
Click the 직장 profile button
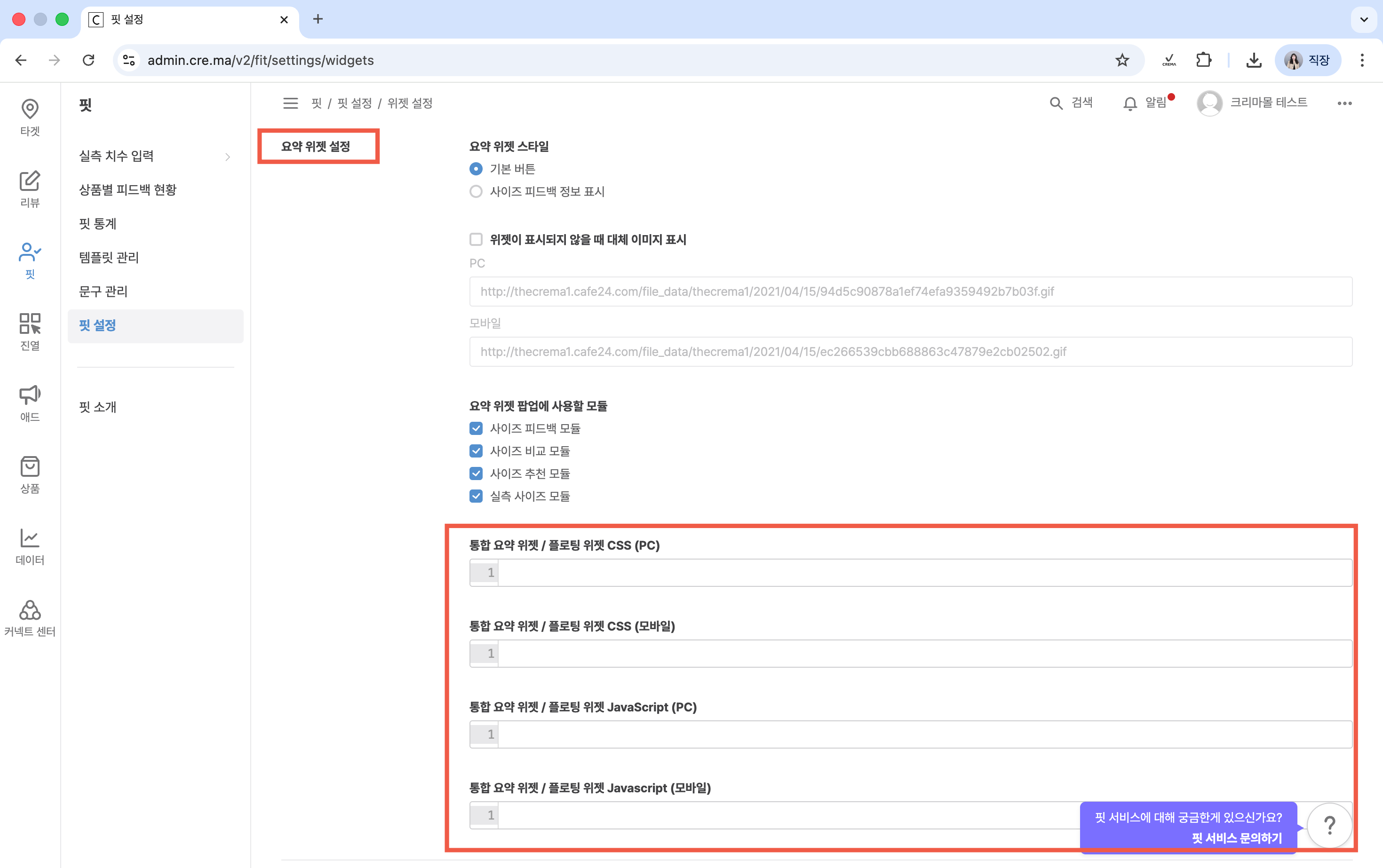(x=1308, y=60)
